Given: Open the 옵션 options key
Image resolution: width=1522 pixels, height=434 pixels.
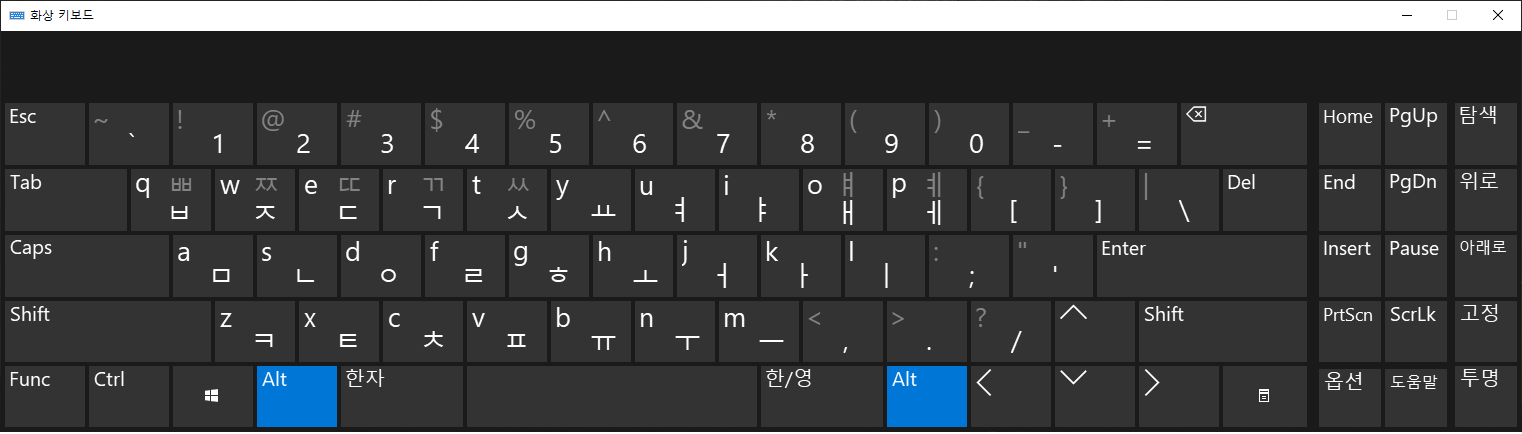Looking at the screenshot, I should pos(1349,397).
